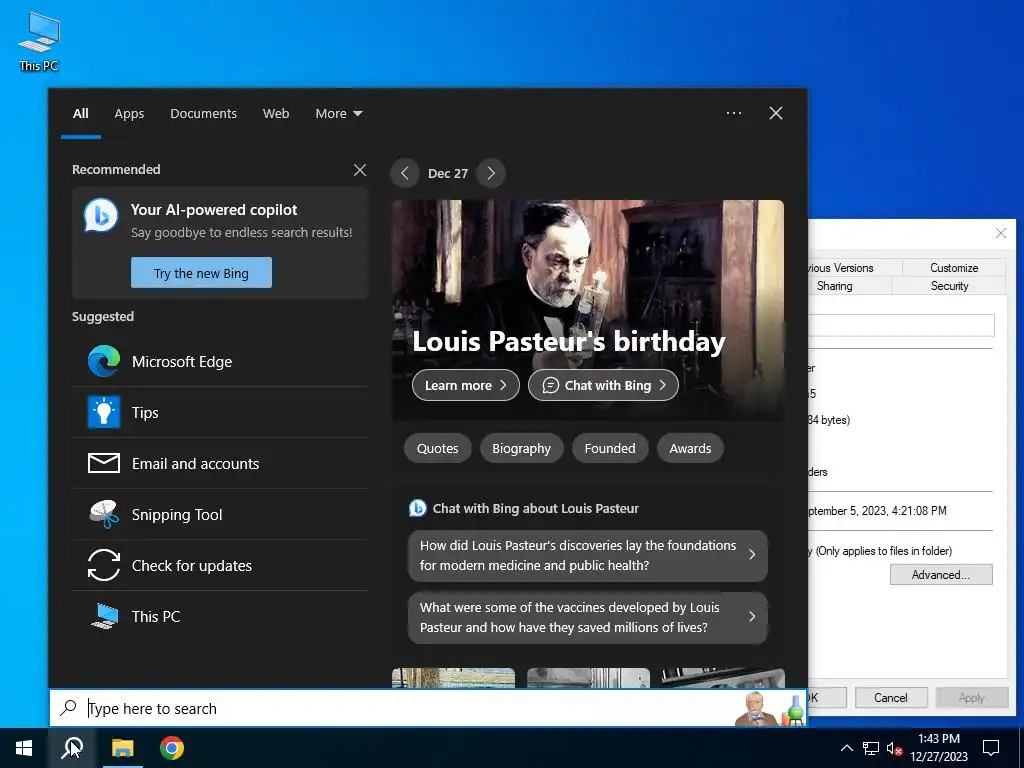1024x768 pixels.
Task: Click the network status tray icon
Action: (871, 748)
